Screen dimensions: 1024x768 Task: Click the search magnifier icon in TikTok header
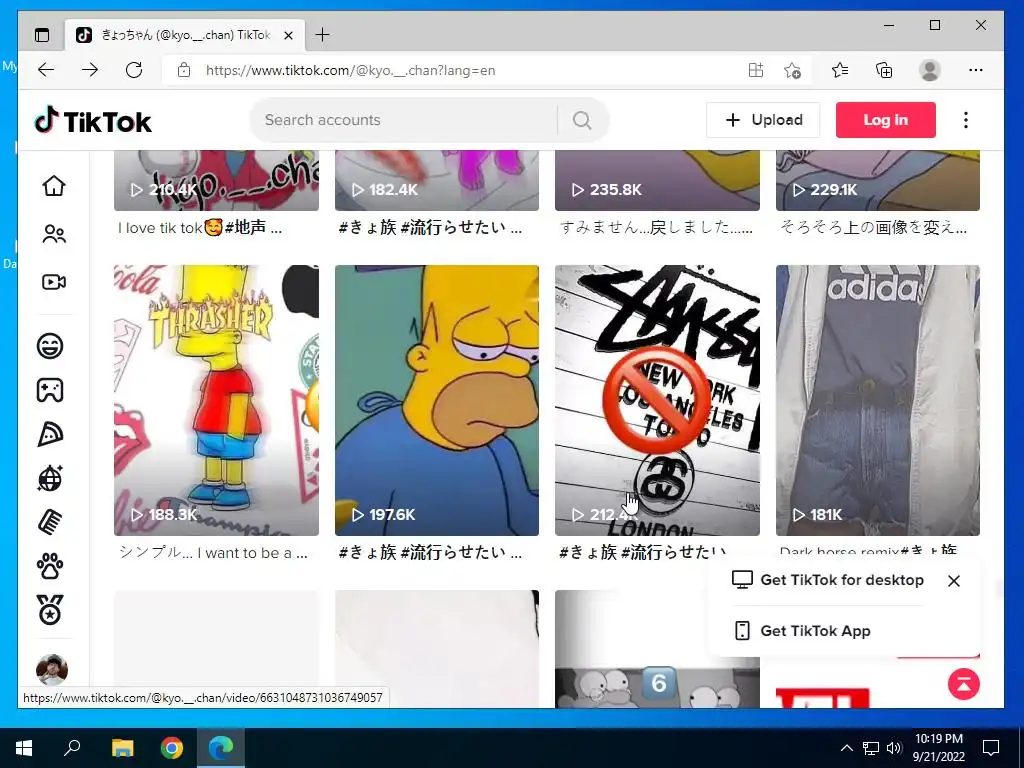582,120
